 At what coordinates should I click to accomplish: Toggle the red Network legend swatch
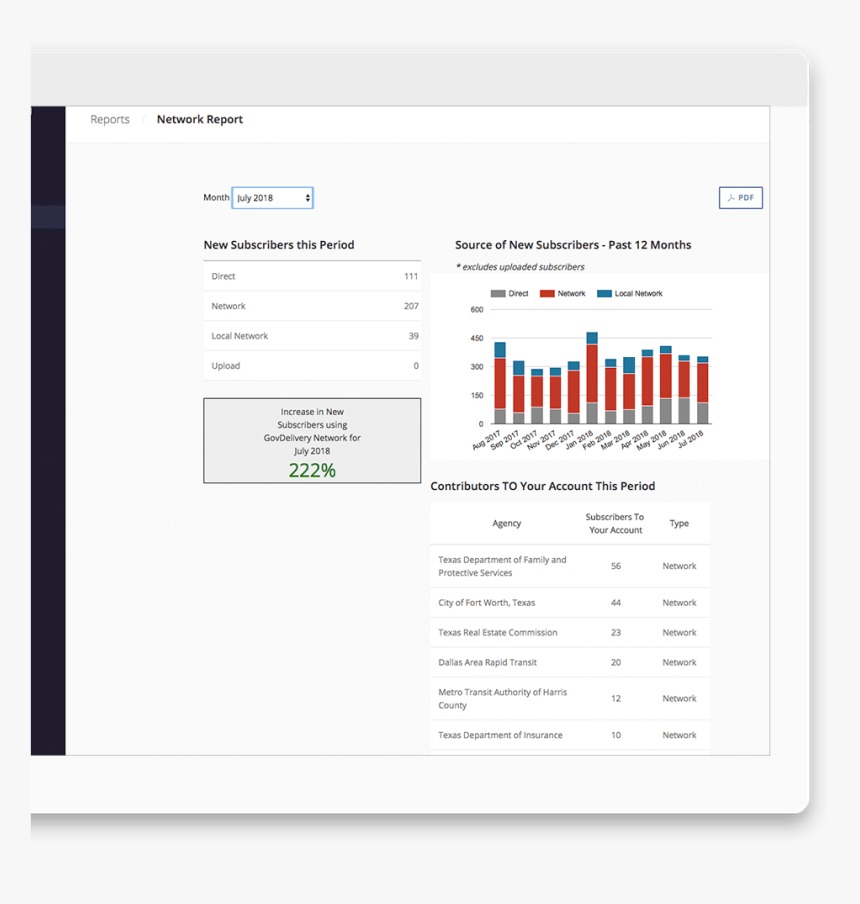point(547,293)
